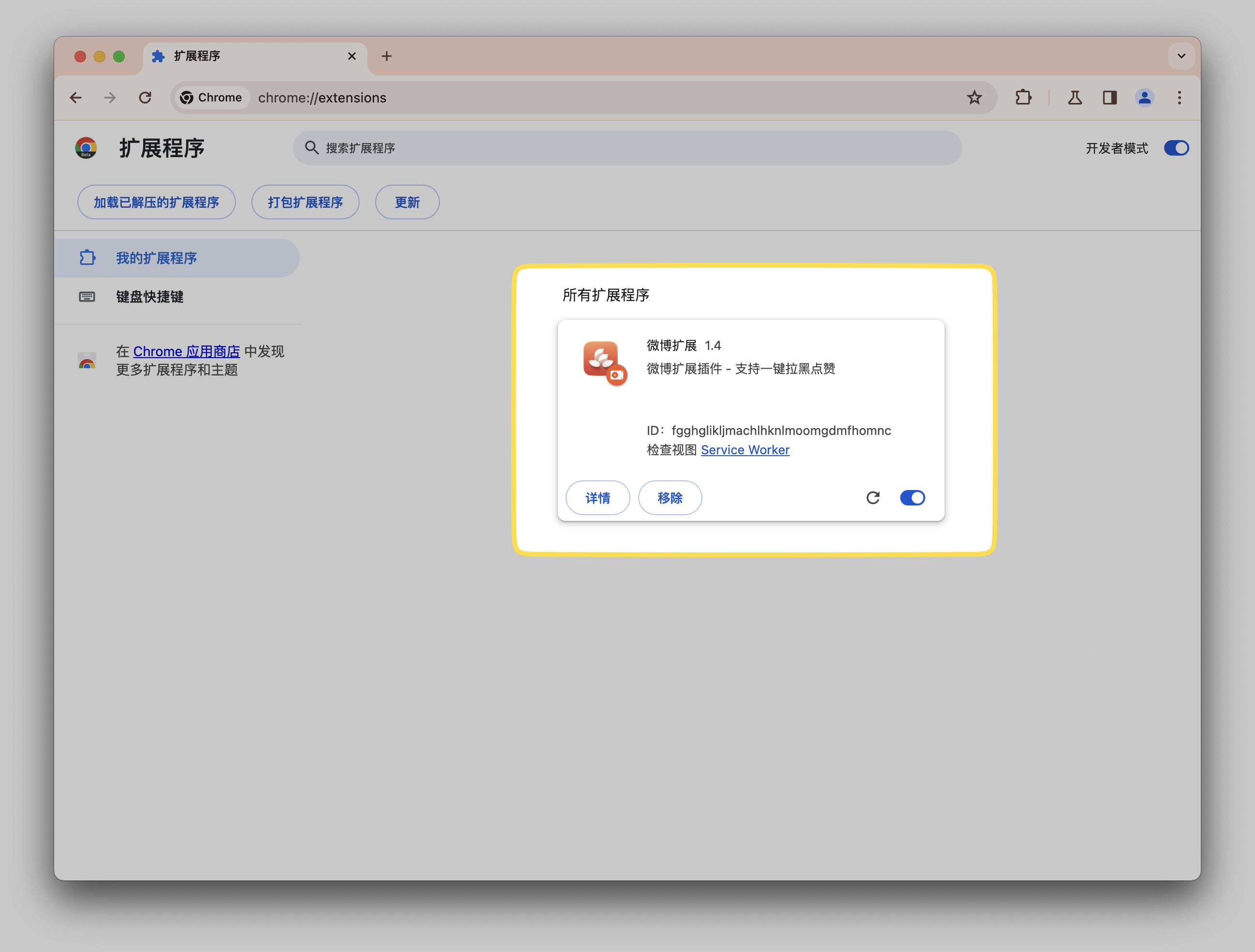This screenshot has height=952, width=1255.
Task: Reload the page in toolbar
Action: (x=145, y=98)
